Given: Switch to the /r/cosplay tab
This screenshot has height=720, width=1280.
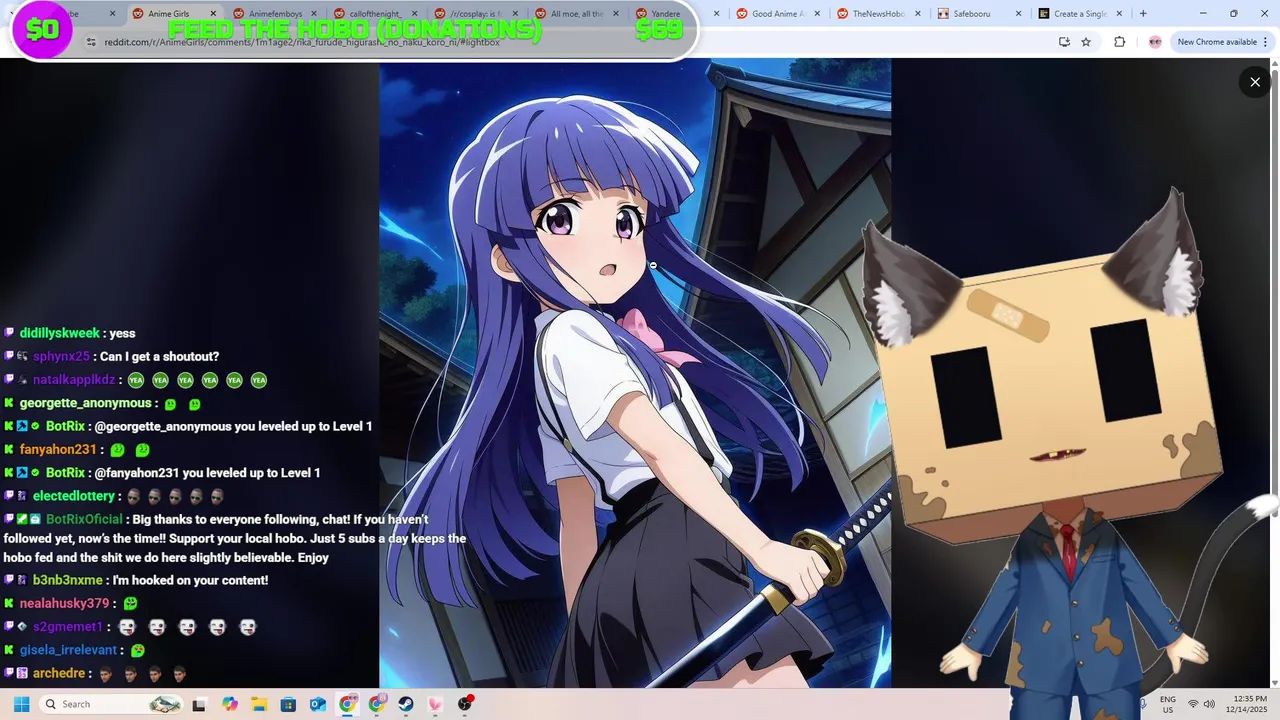Looking at the screenshot, I should click(x=475, y=14).
